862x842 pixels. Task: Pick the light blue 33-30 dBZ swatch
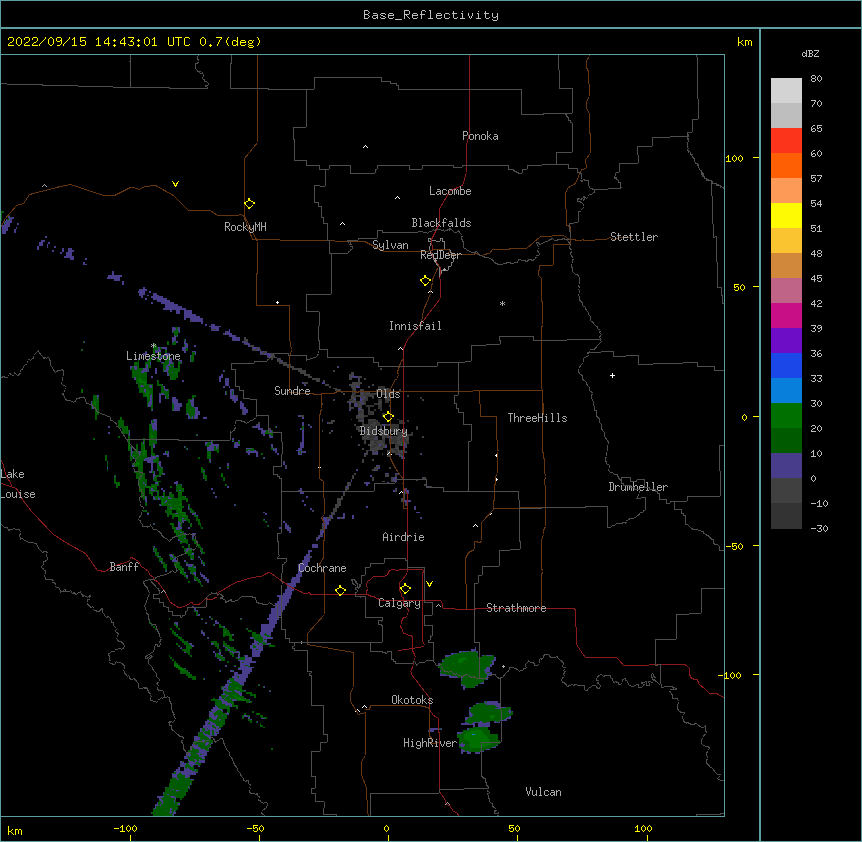[786, 391]
